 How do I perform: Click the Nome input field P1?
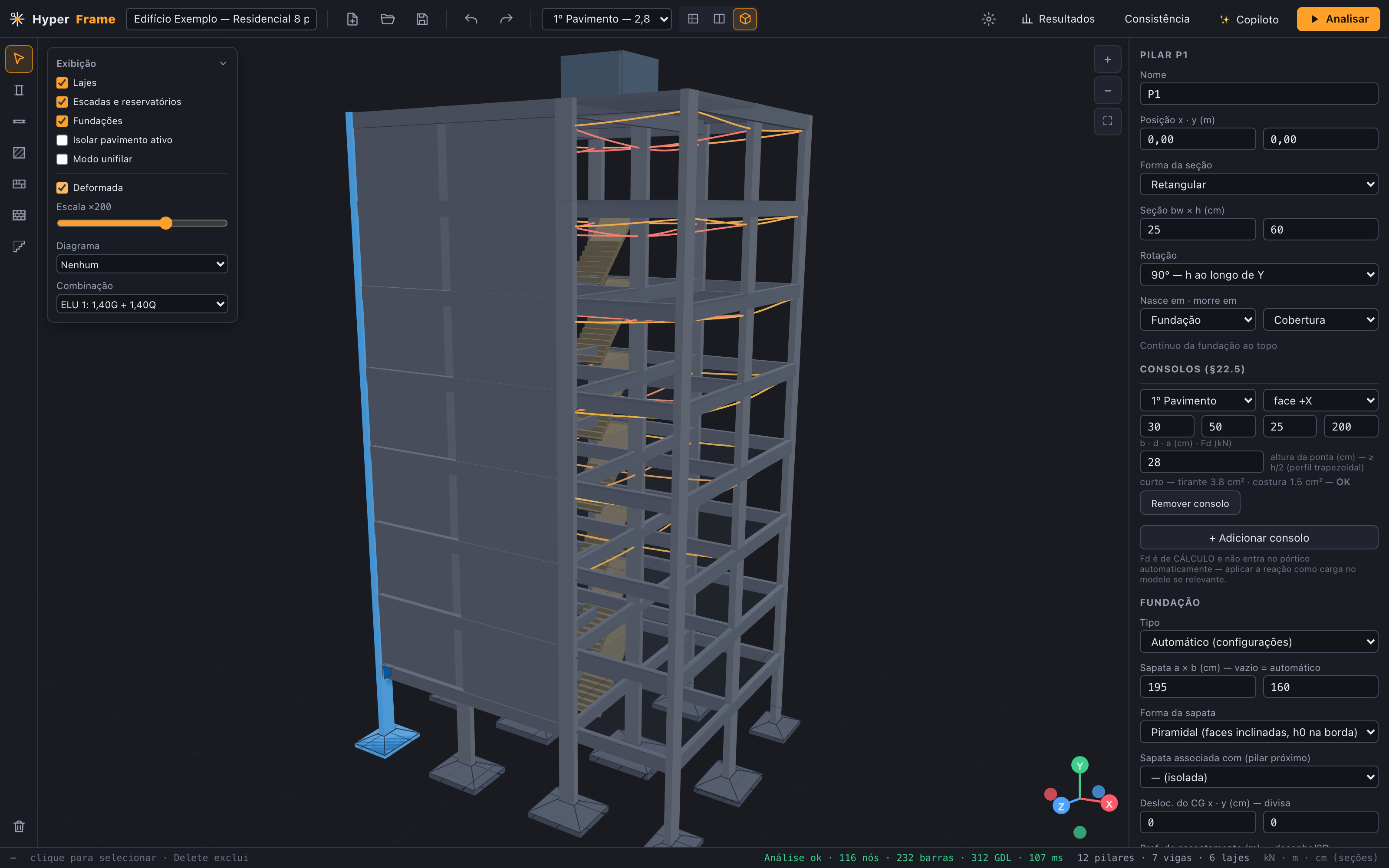tap(1259, 94)
